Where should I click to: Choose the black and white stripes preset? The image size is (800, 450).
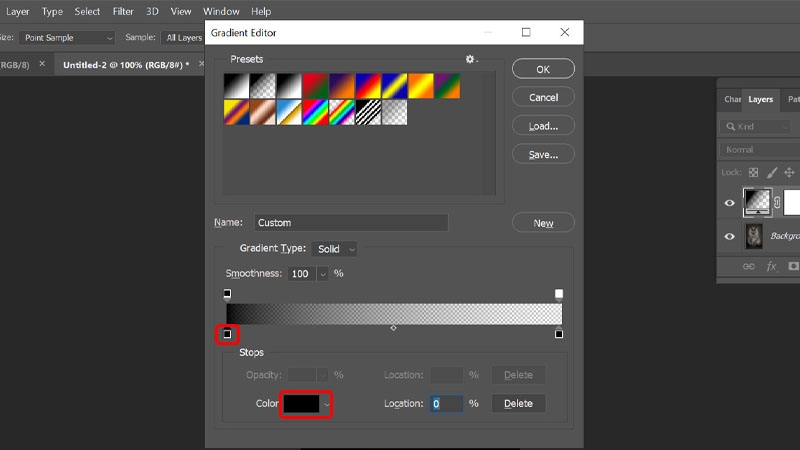click(x=368, y=112)
